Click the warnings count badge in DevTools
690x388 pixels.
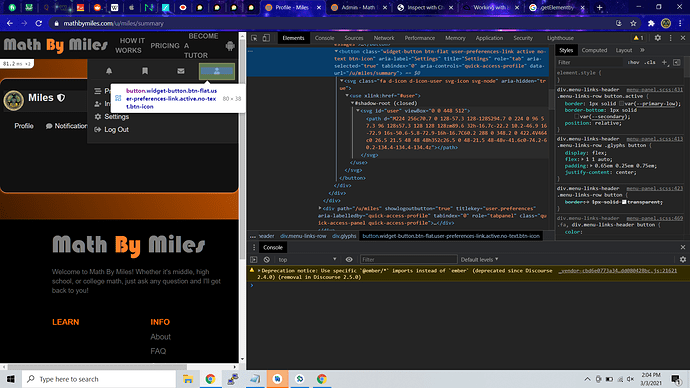(x=639, y=38)
